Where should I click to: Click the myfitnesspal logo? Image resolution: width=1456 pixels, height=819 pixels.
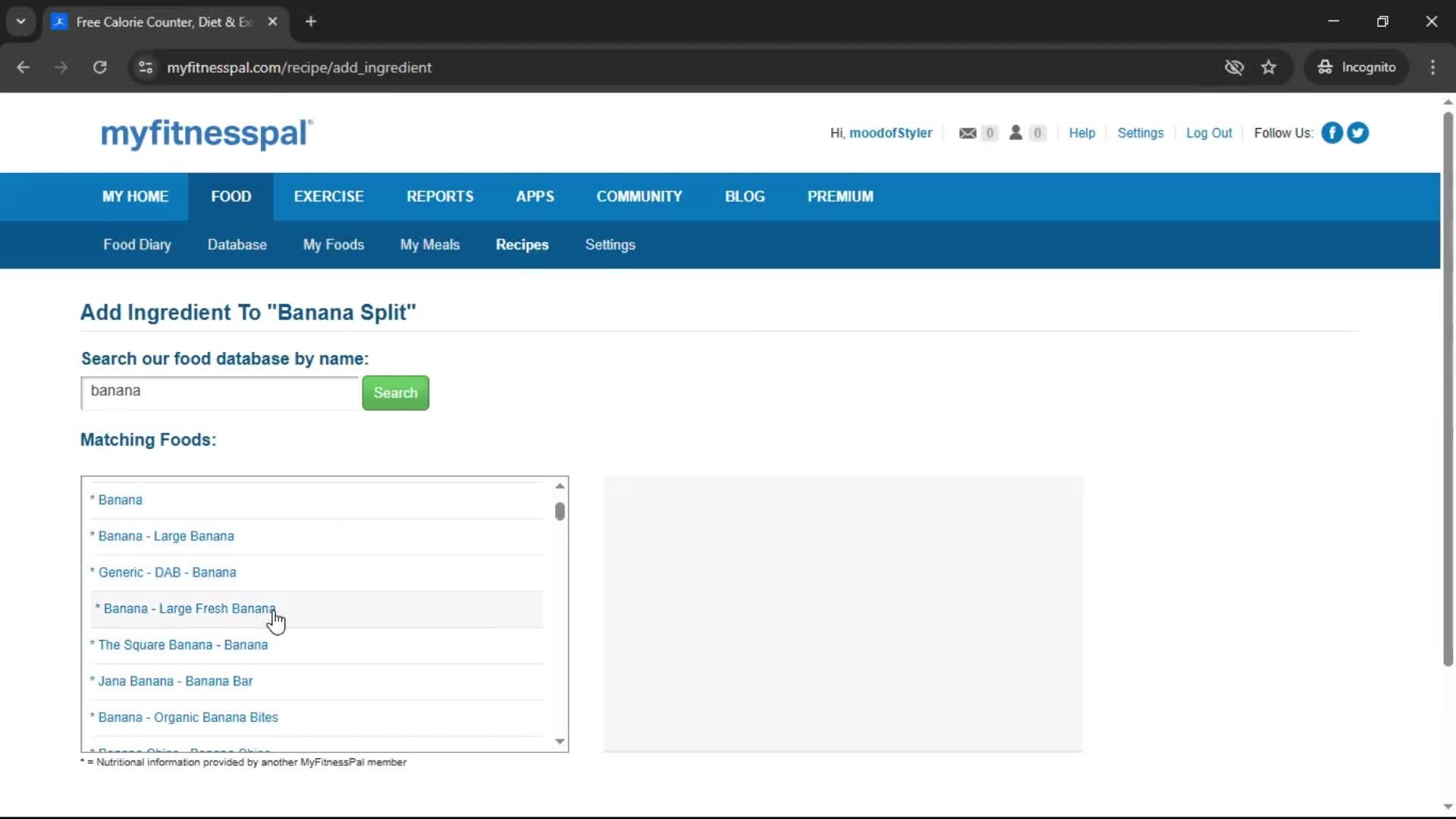[206, 133]
